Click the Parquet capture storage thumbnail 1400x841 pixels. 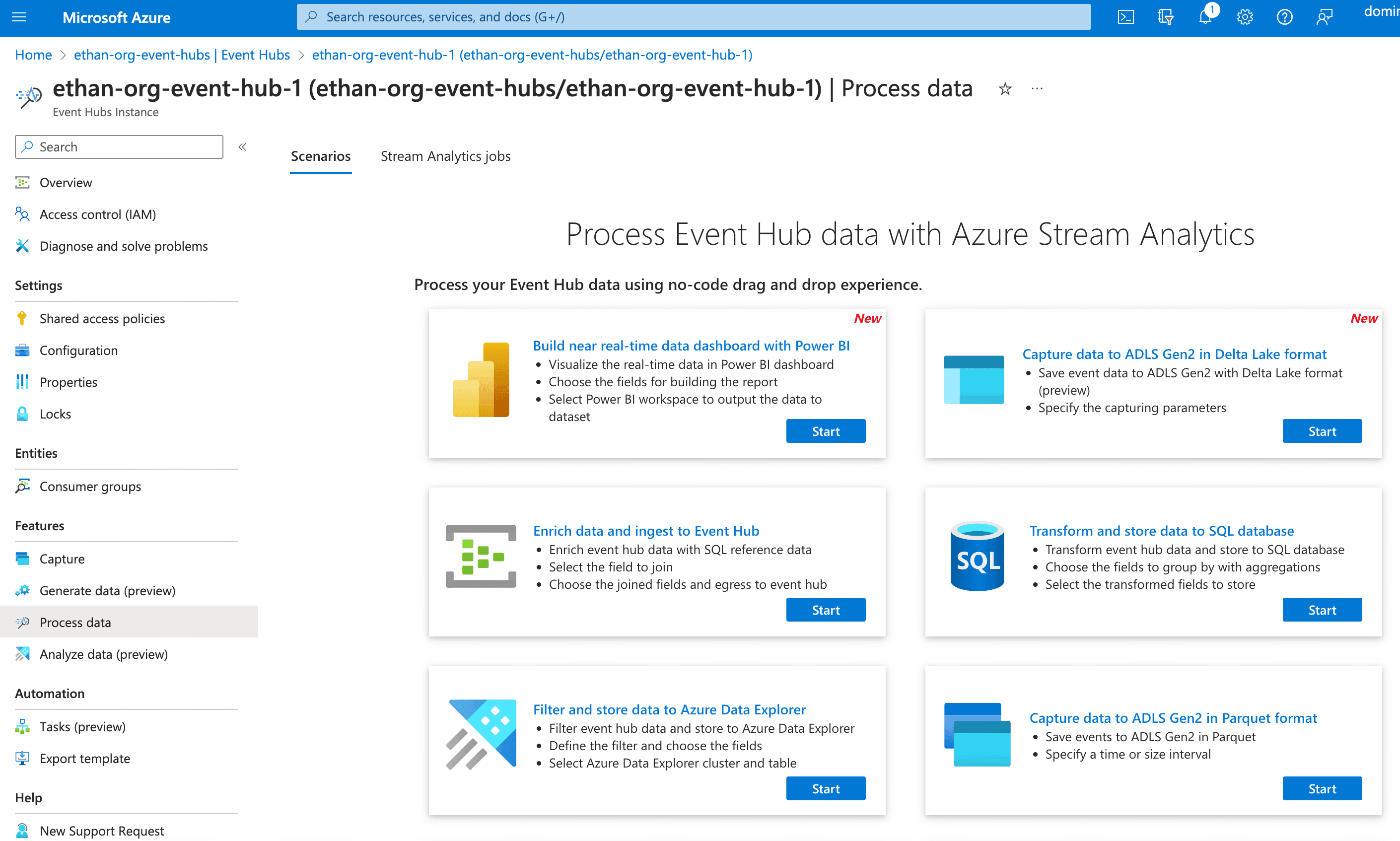point(977,734)
